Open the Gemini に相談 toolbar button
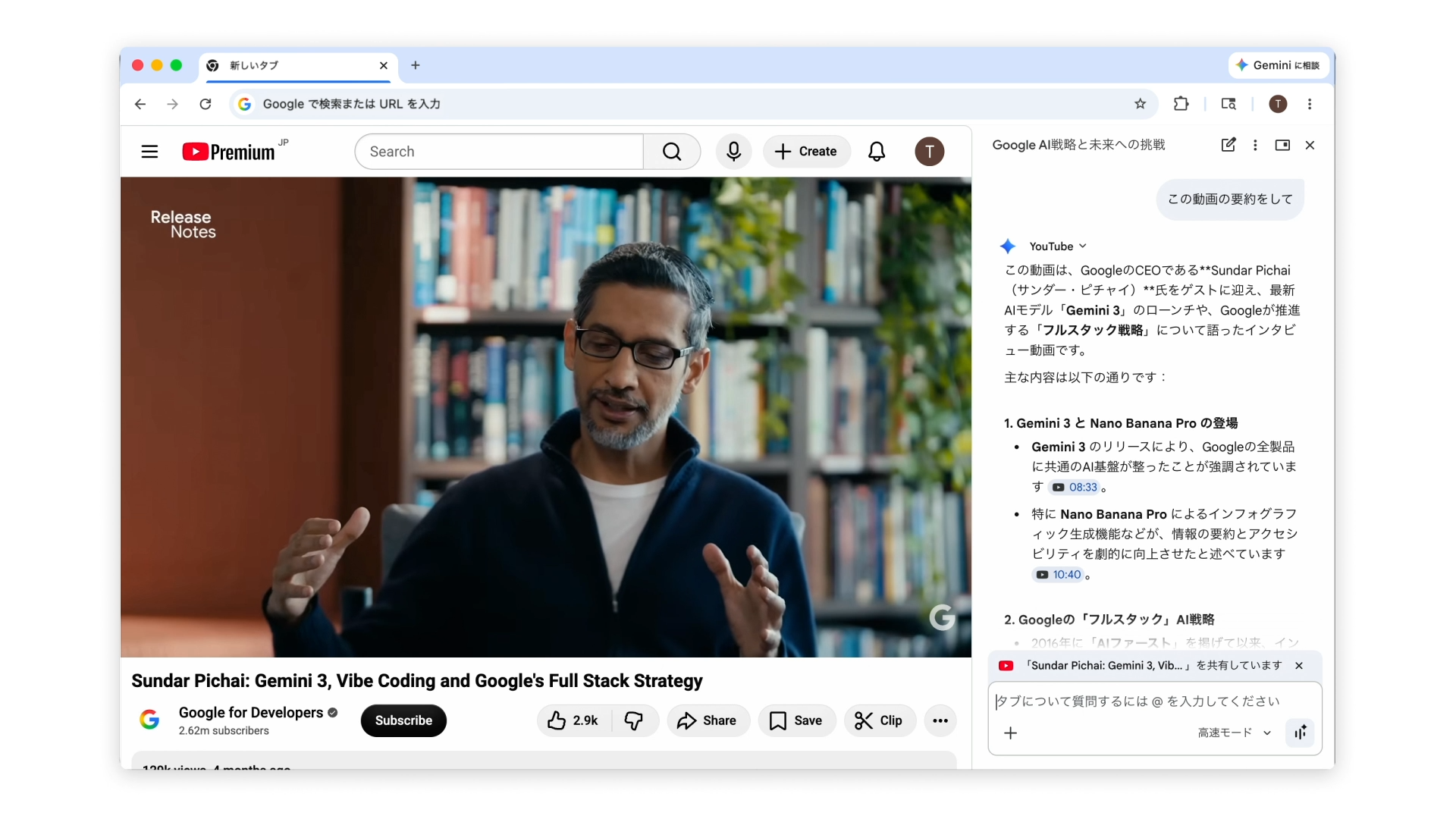This screenshot has height=819, width=1456. 1278,65
